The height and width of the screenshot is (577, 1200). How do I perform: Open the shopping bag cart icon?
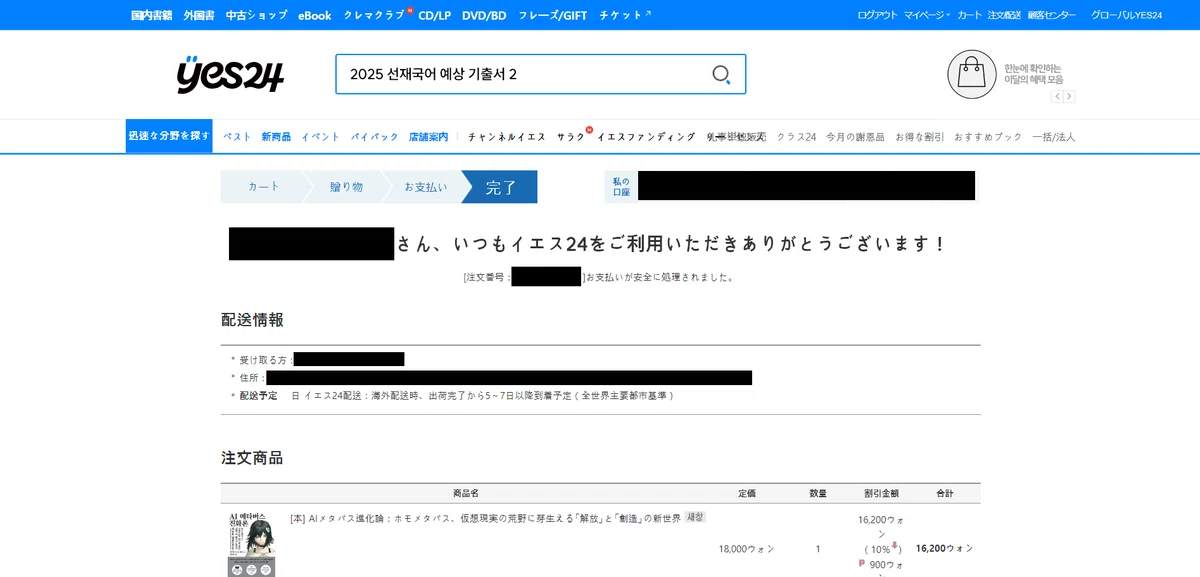pos(972,74)
